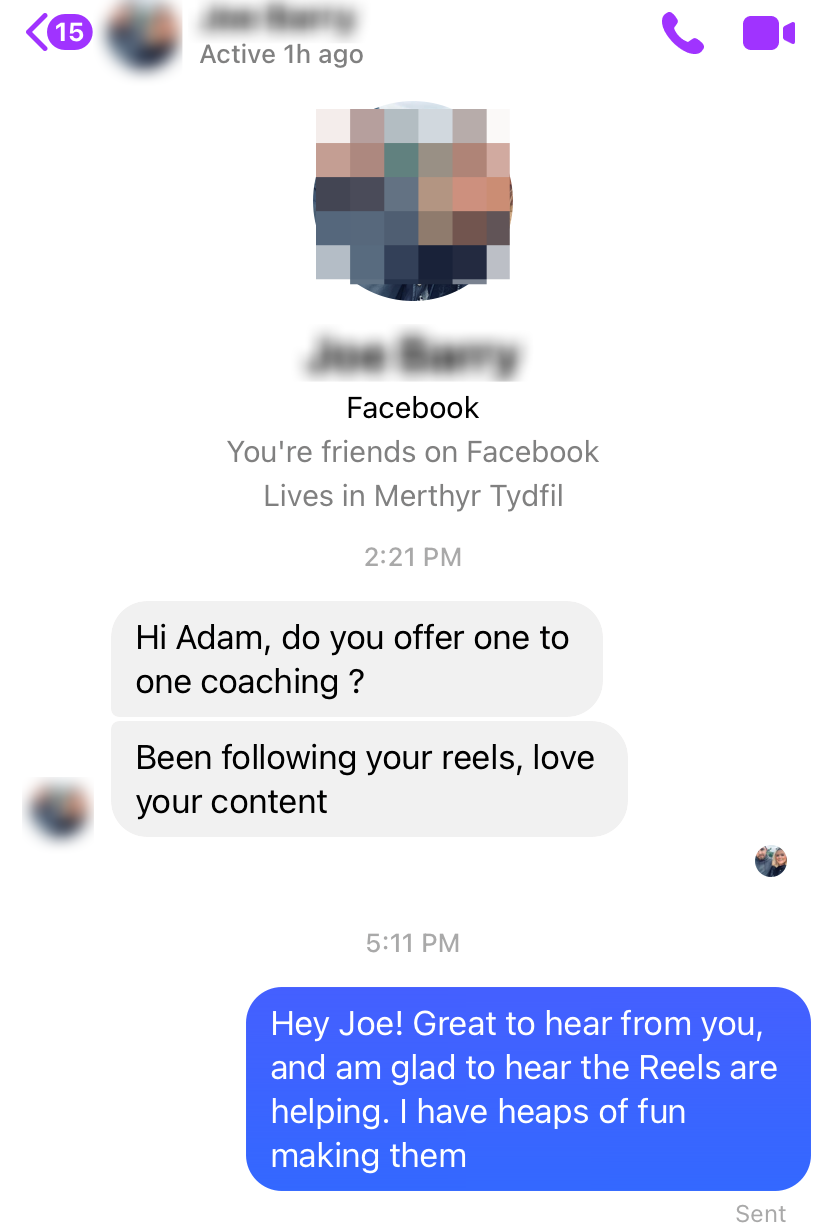Open the small header profile picture
827x1227 pixels.
(144, 36)
